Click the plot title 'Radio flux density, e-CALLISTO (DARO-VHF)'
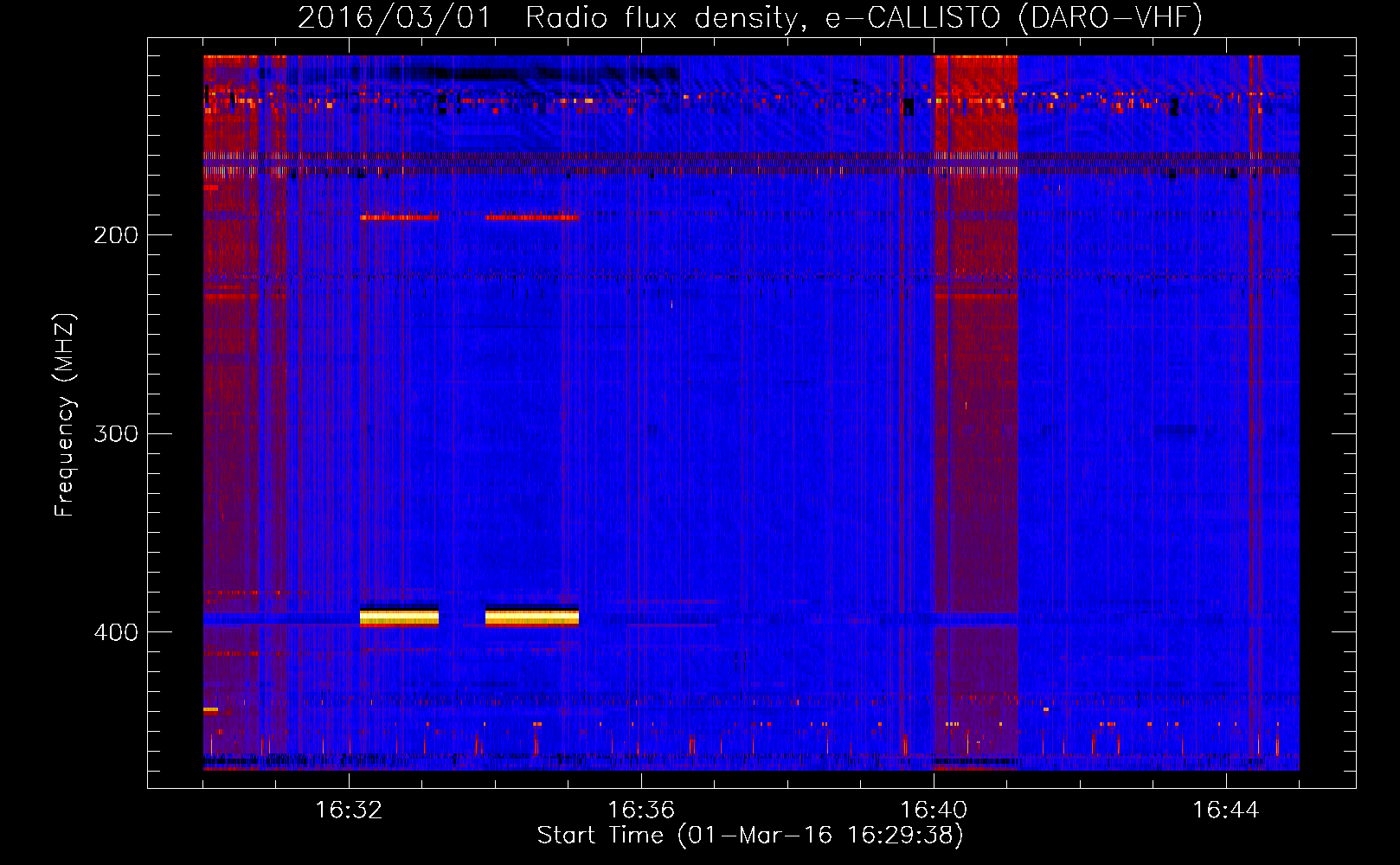1400x865 pixels. coord(864,18)
